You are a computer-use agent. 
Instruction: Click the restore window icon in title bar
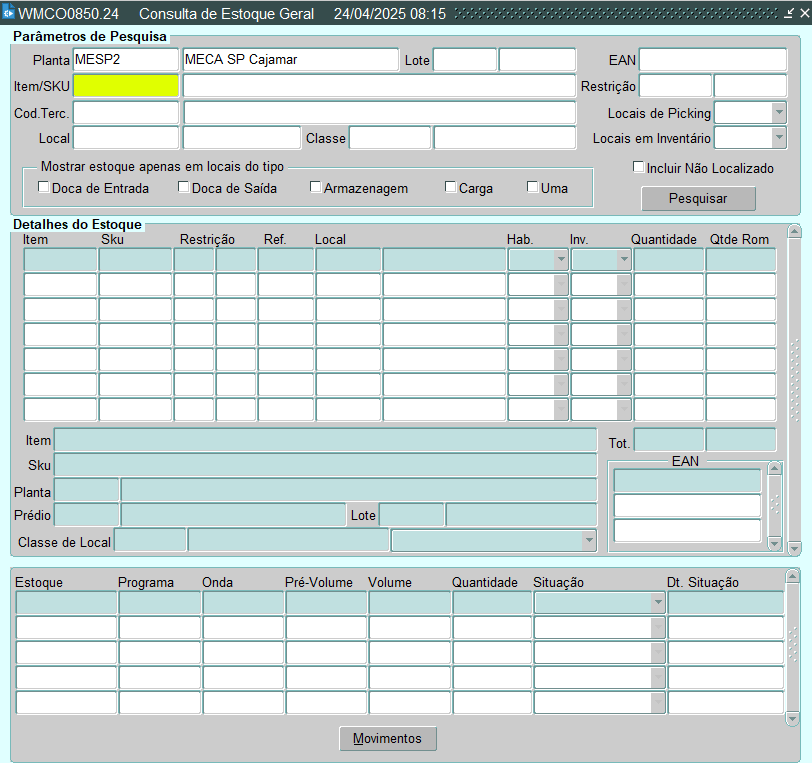(789, 14)
